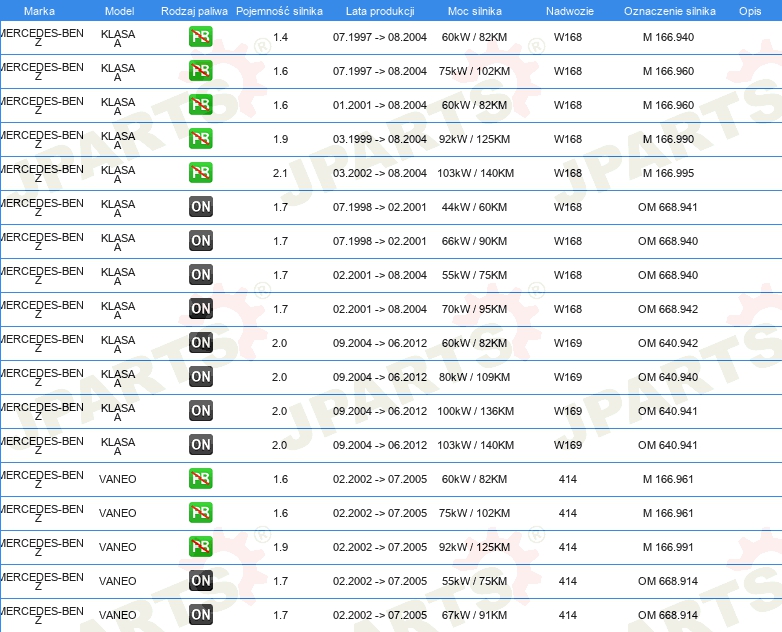782x632 pixels.
Task: Click engine capacity 2.1
Action: click(x=280, y=173)
